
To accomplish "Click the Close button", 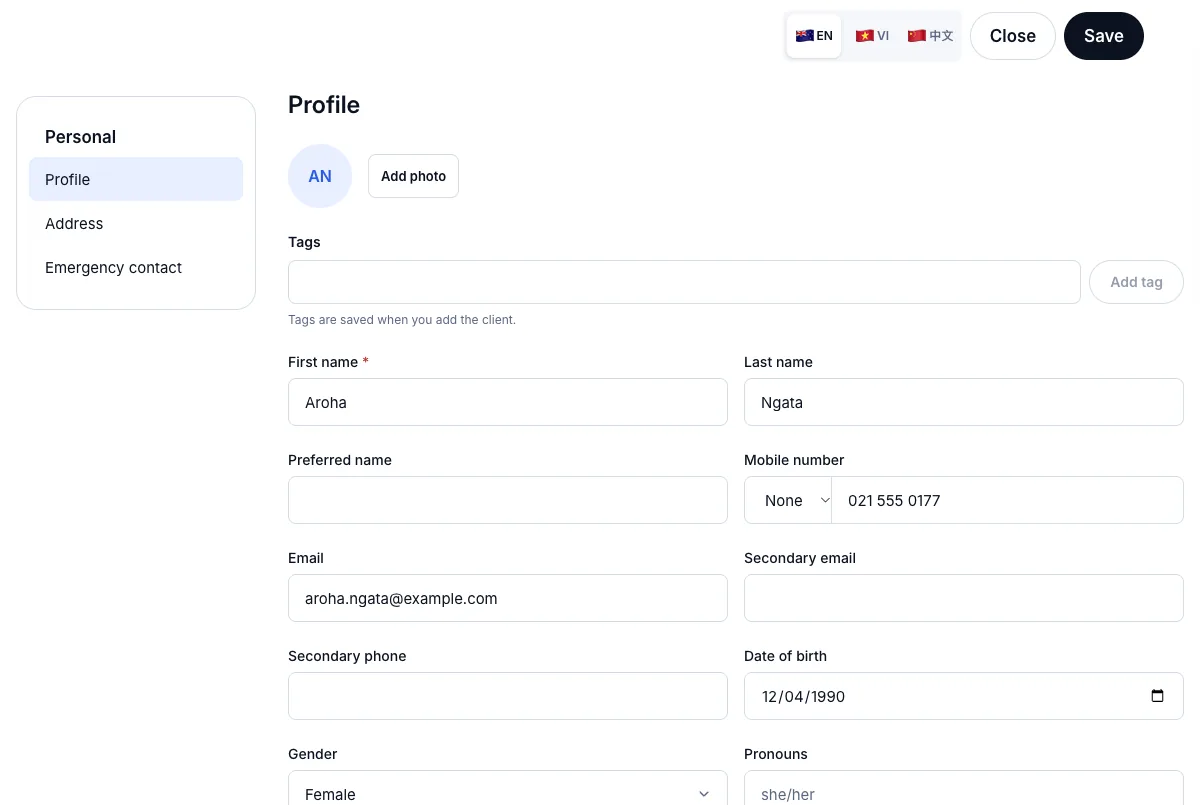I will click(1012, 36).
